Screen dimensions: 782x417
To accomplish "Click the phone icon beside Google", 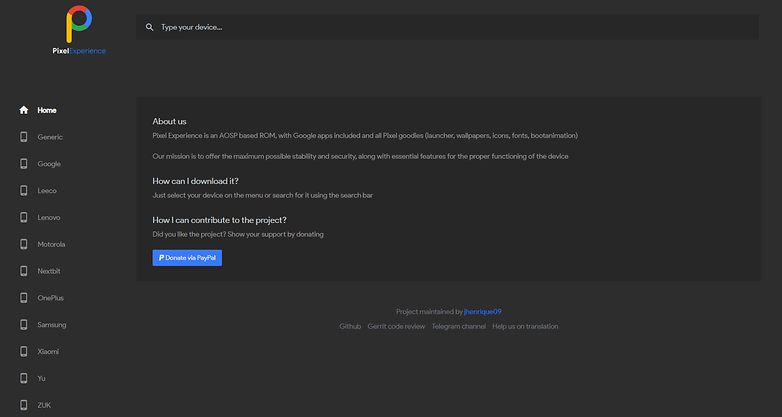I will [23, 164].
